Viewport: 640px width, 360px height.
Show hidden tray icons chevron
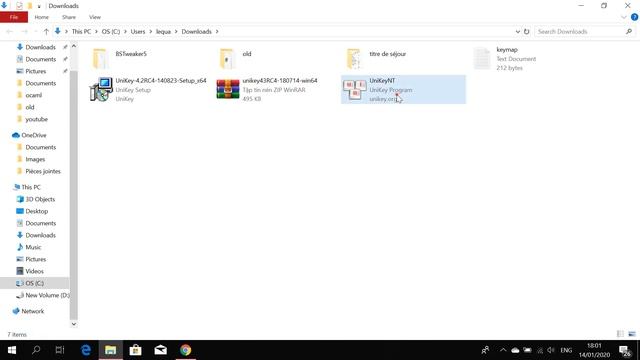(503, 350)
